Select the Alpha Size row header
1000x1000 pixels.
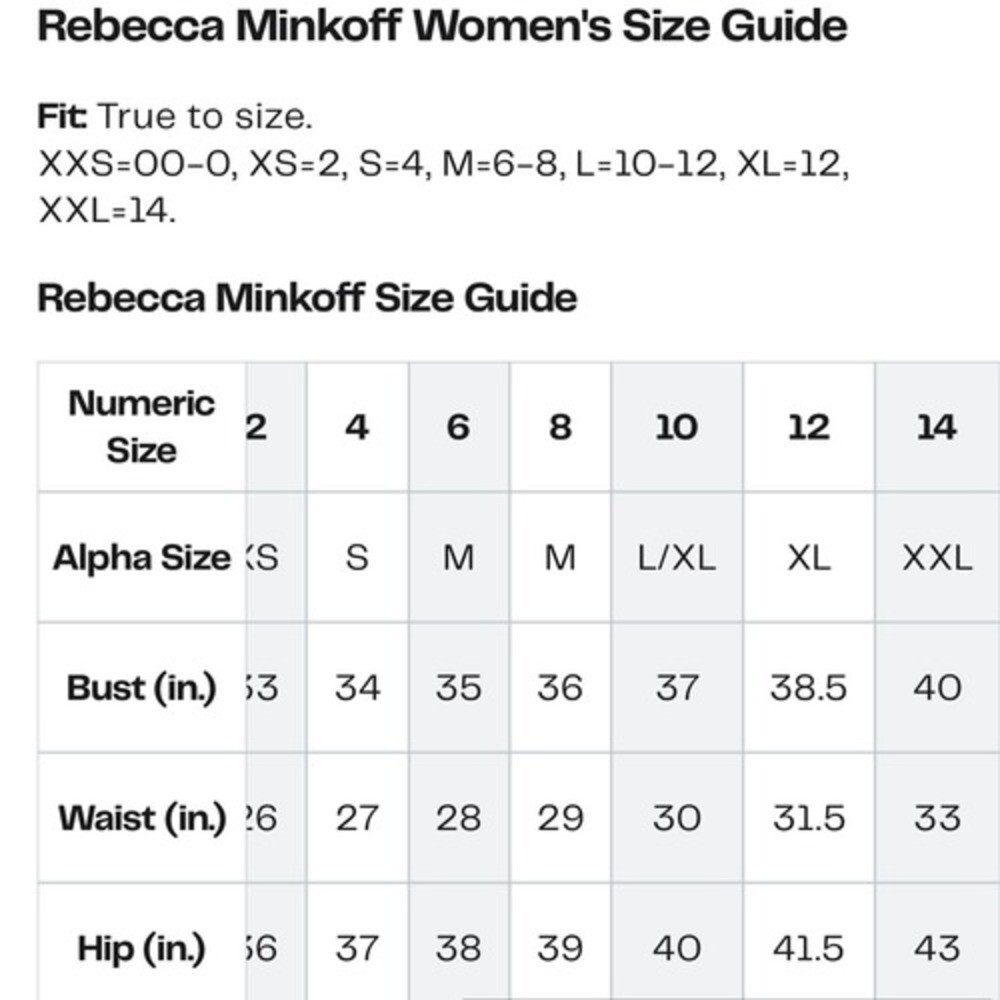click(142, 557)
